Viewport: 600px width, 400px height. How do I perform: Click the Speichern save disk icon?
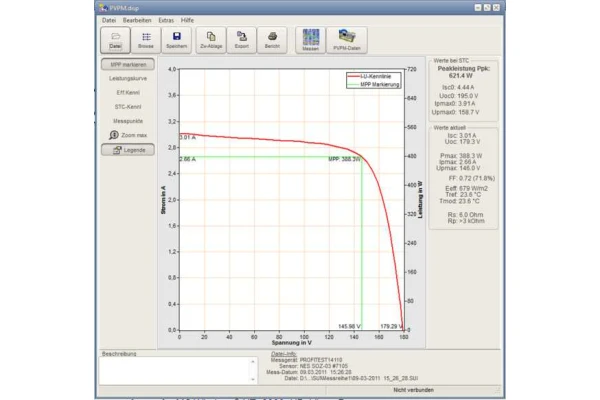click(x=177, y=40)
